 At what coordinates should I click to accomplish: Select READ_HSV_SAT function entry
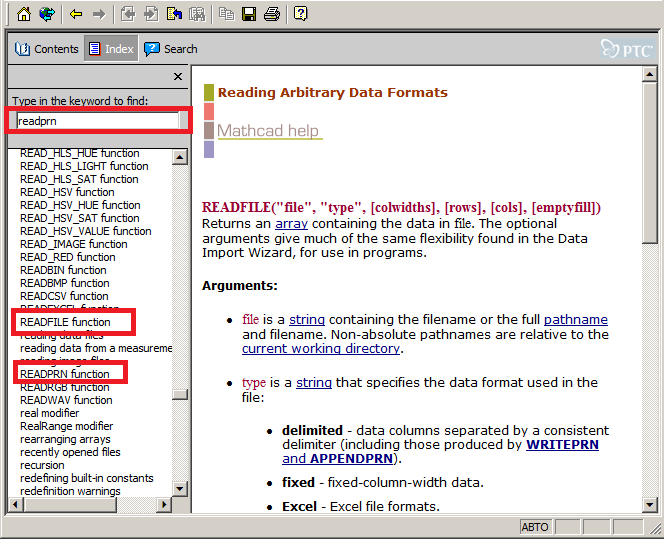(x=80, y=218)
